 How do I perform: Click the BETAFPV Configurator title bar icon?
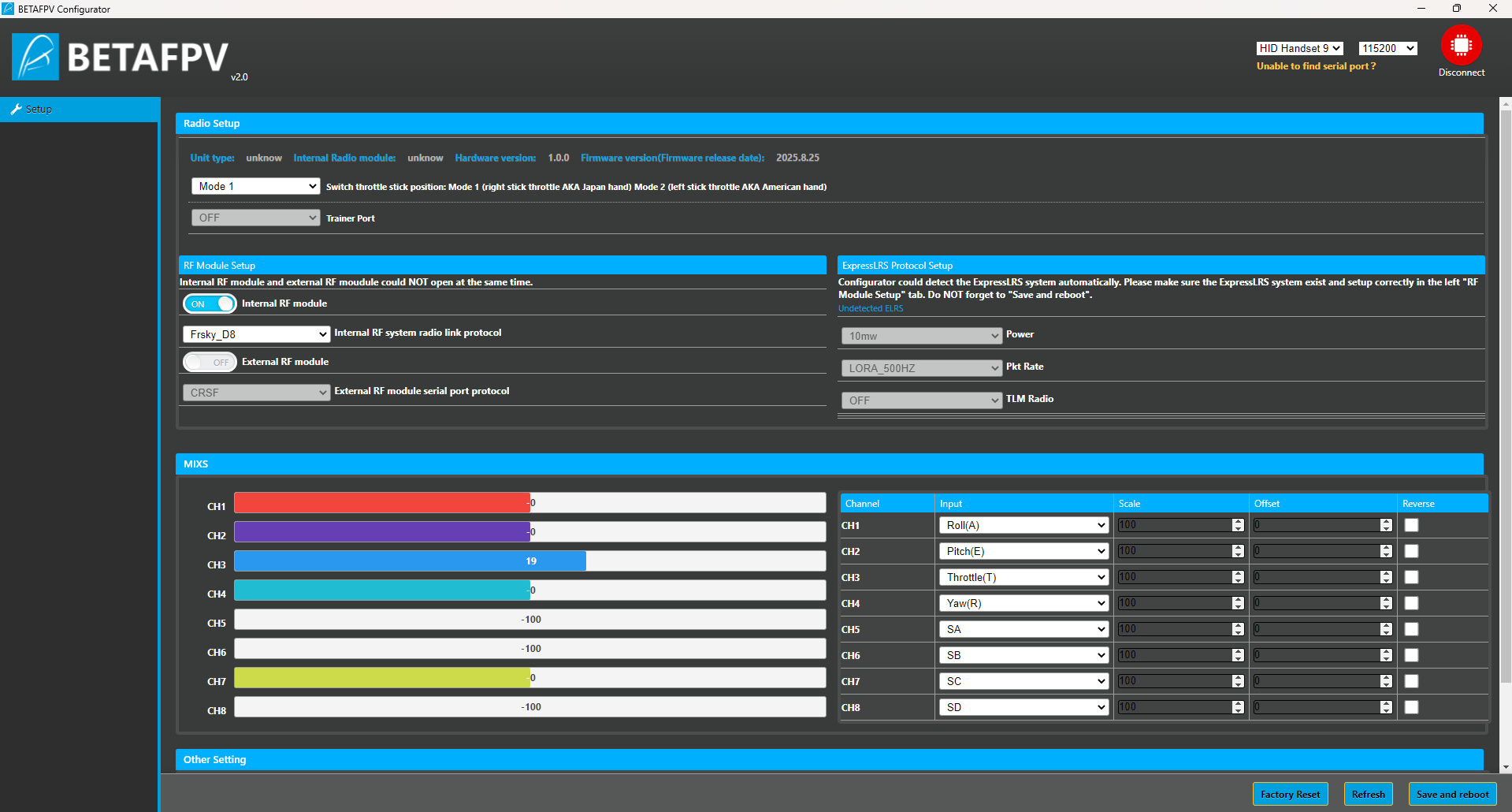pos(8,9)
